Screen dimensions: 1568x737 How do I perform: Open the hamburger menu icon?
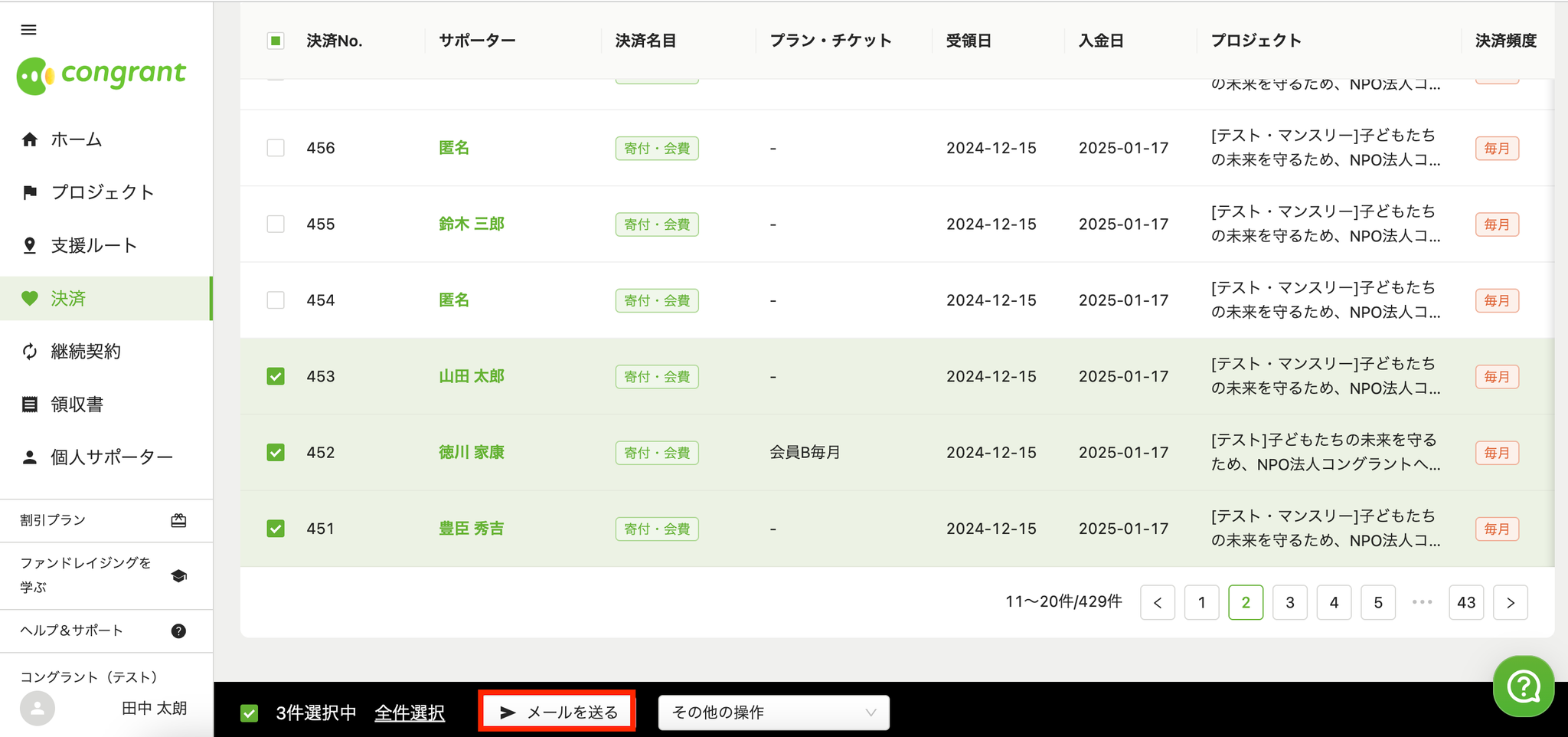(x=29, y=30)
